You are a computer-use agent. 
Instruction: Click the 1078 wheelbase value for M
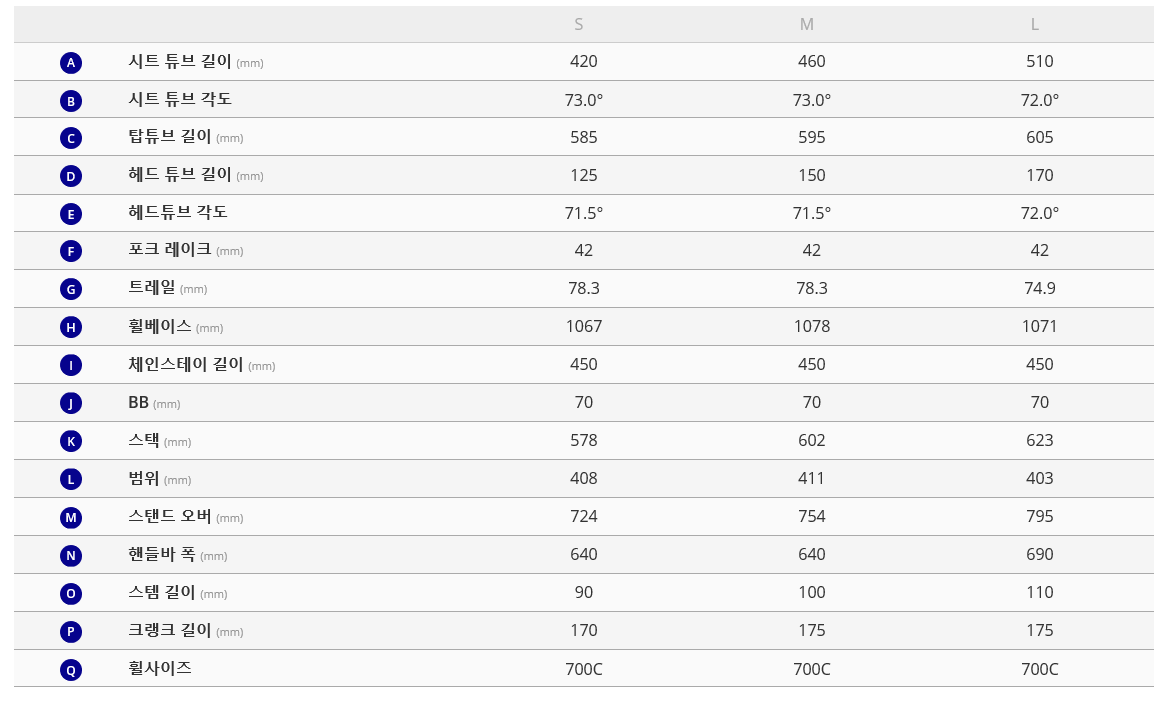(812, 327)
